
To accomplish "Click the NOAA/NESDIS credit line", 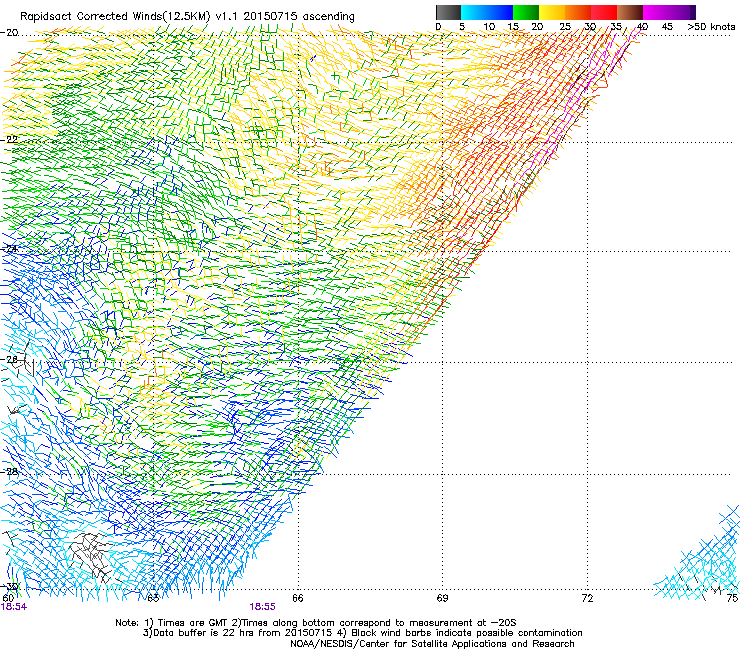I will (432, 644).
